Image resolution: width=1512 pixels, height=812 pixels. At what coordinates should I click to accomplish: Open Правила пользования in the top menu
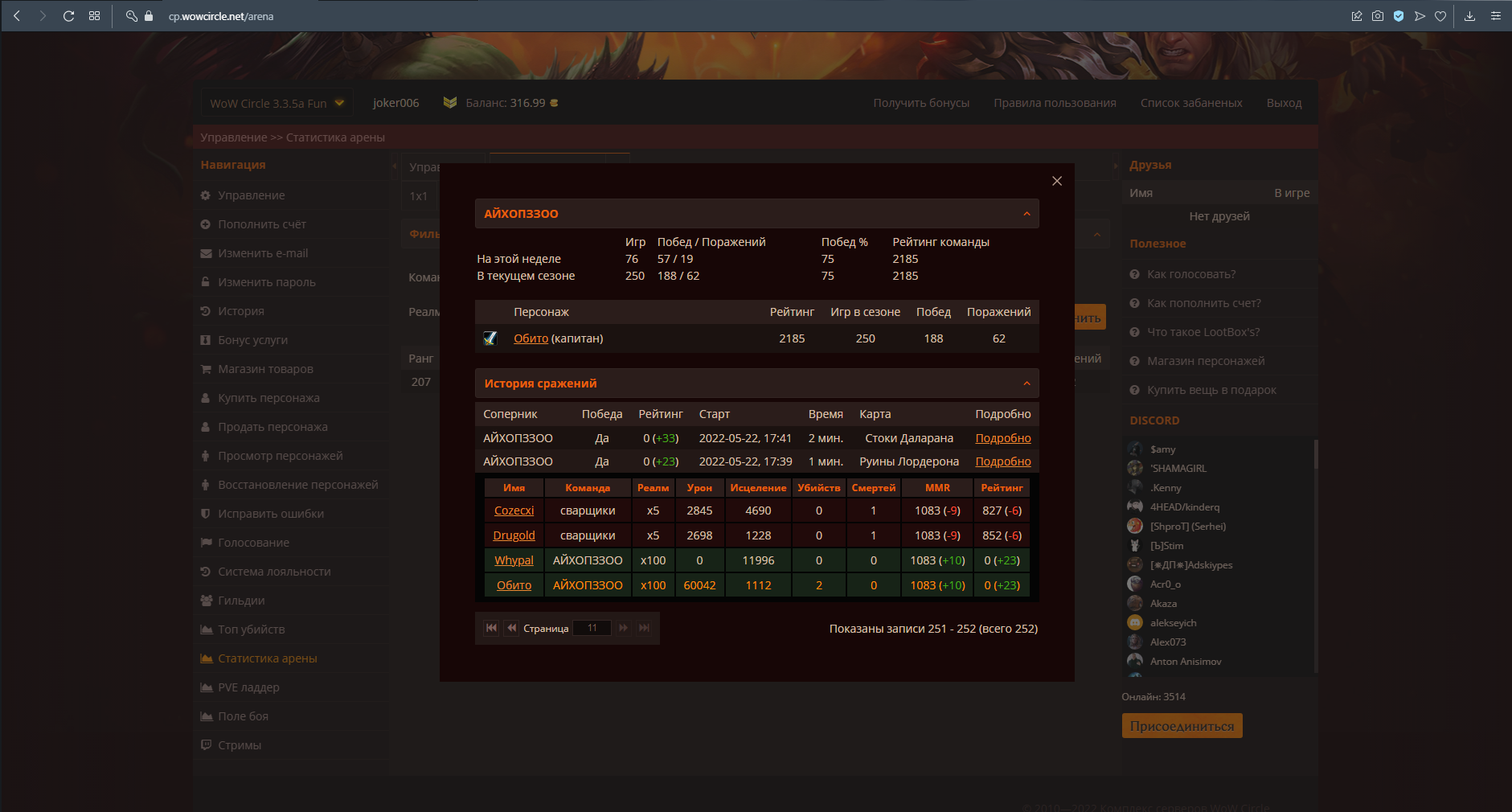[1055, 103]
